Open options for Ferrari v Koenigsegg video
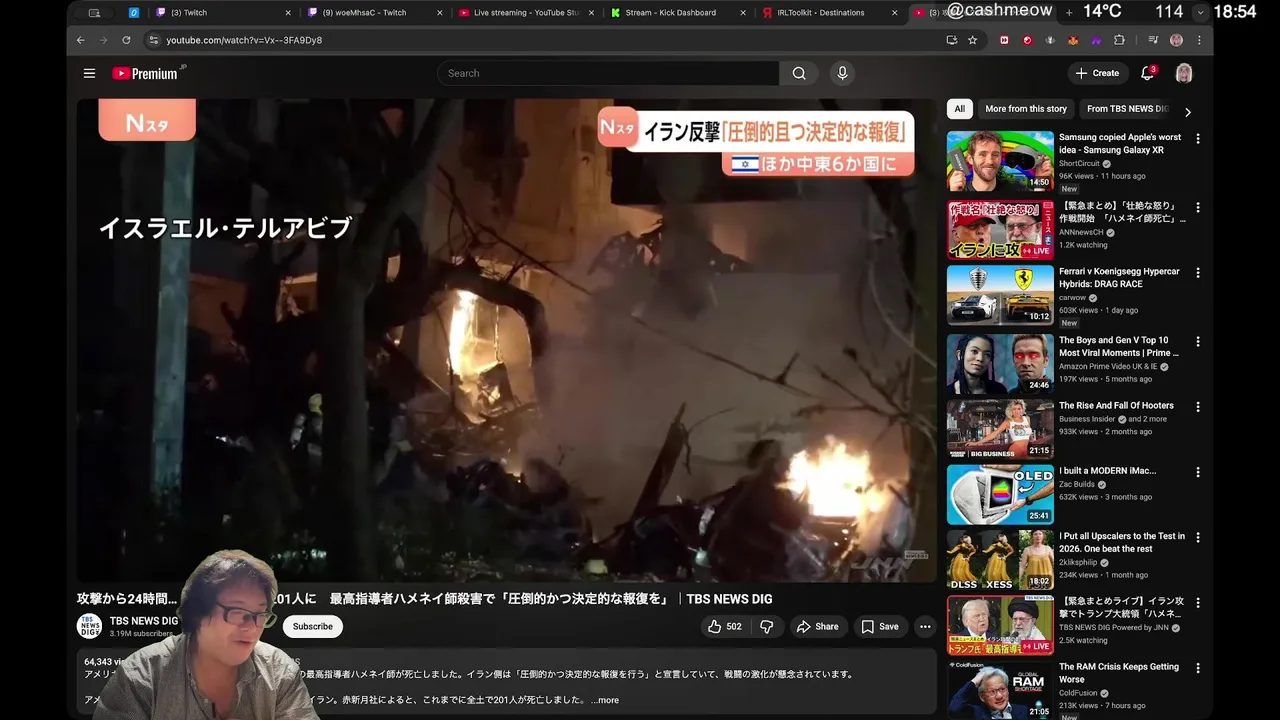1280x720 pixels. (1197, 273)
